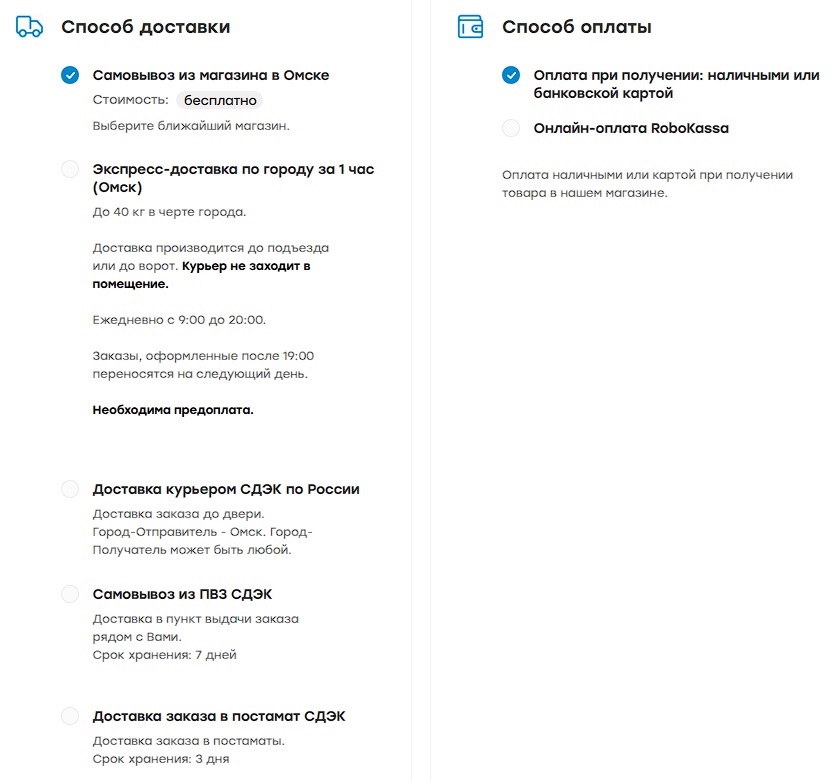This screenshot has width=836, height=781.
Task: Click the 'Выберите ближайший магазин' text
Action: pos(191,126)
